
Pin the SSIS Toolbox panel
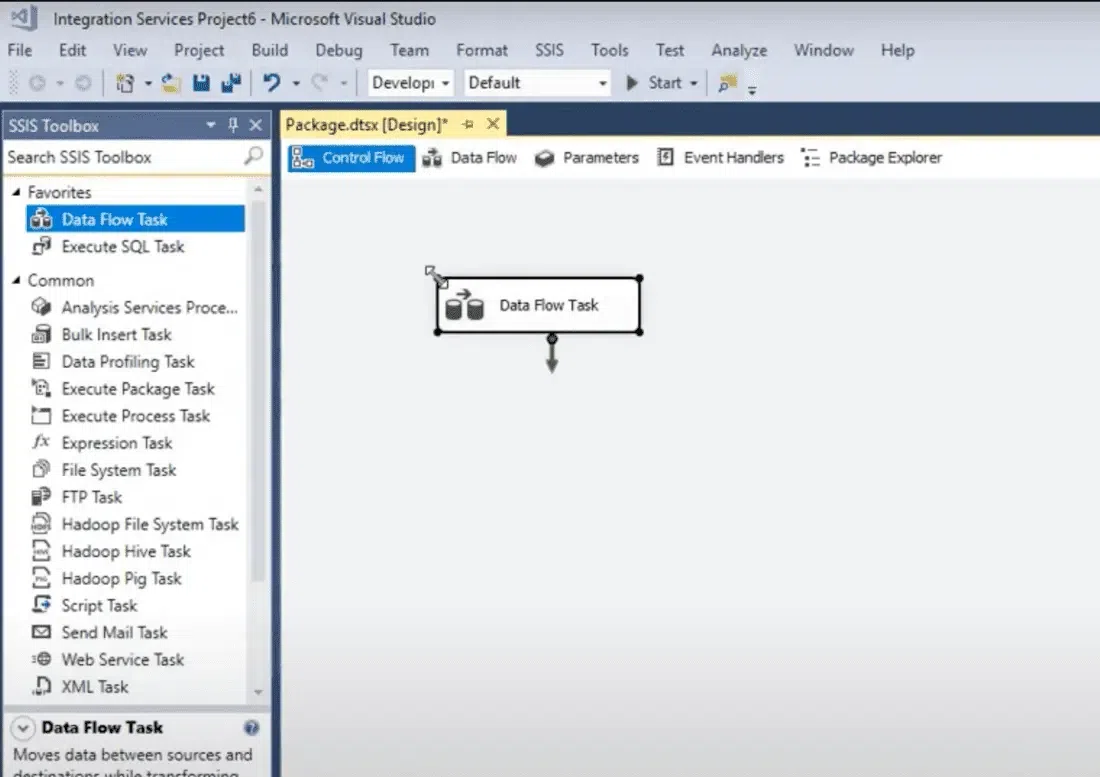point(234,125)
